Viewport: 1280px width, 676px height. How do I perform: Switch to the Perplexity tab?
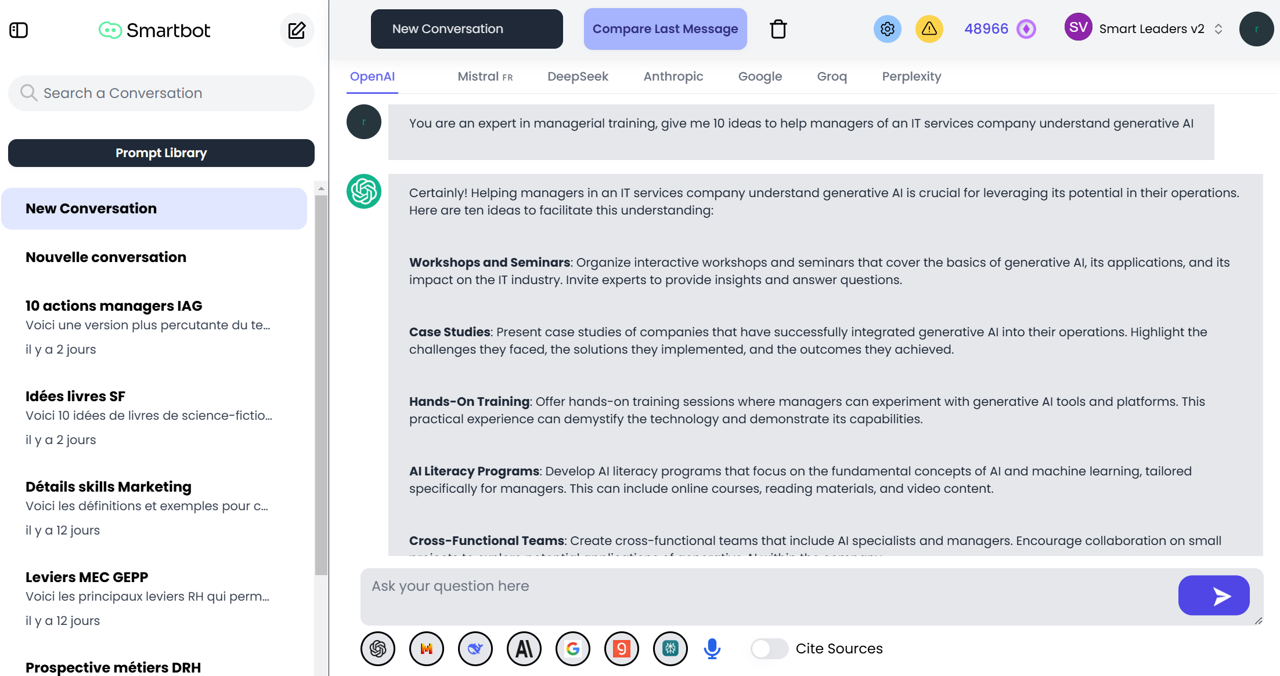click(911, 76)
